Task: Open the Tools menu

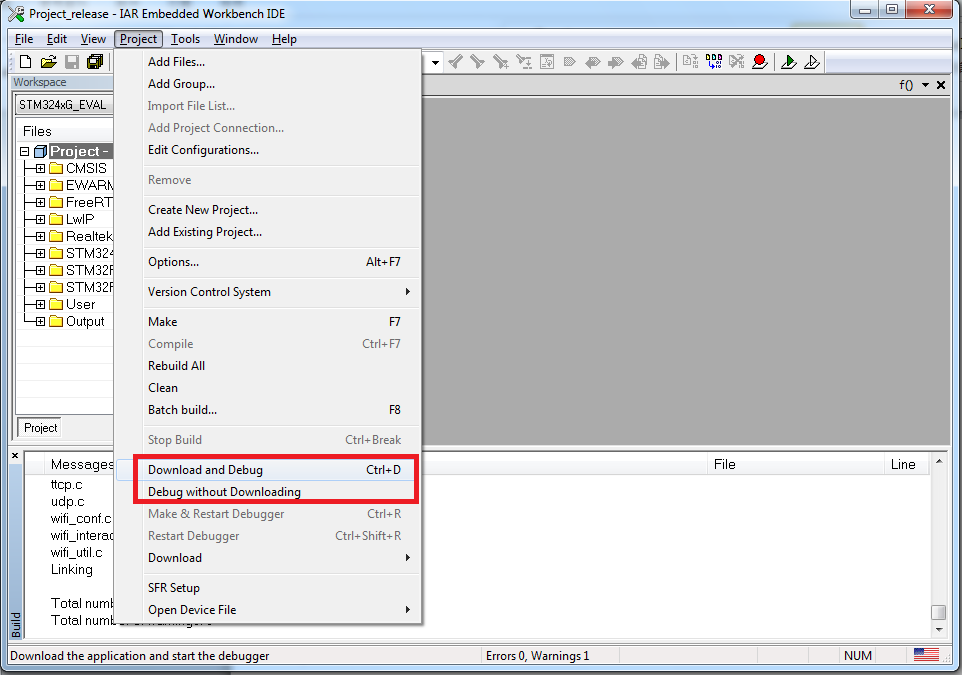Action: point(185,39)
